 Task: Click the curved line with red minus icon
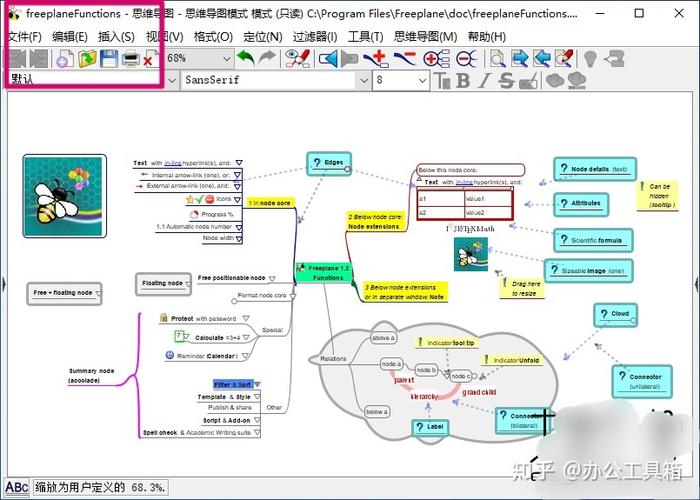tap(404, 58)
